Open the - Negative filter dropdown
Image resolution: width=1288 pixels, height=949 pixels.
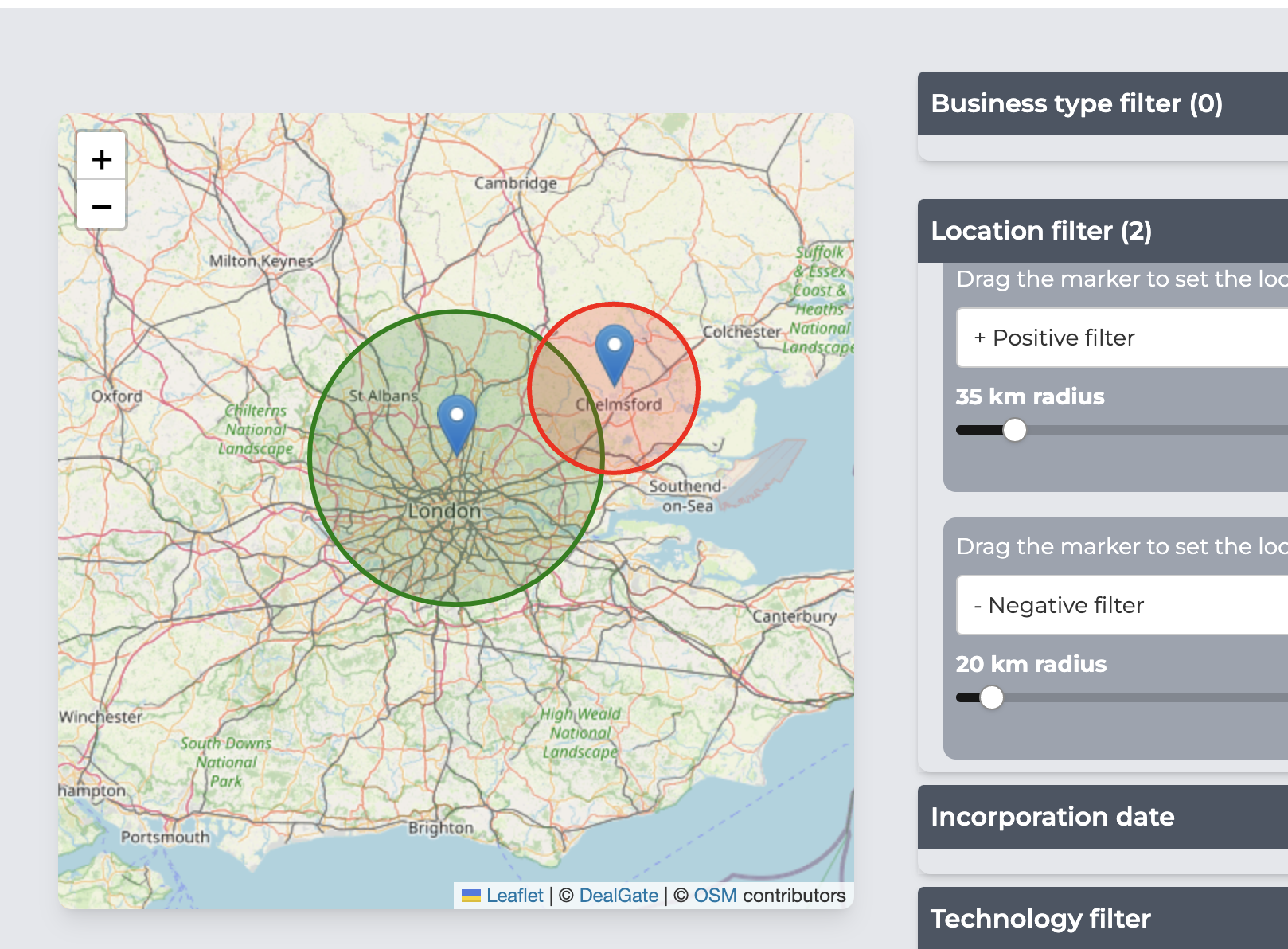[1122, 605]
